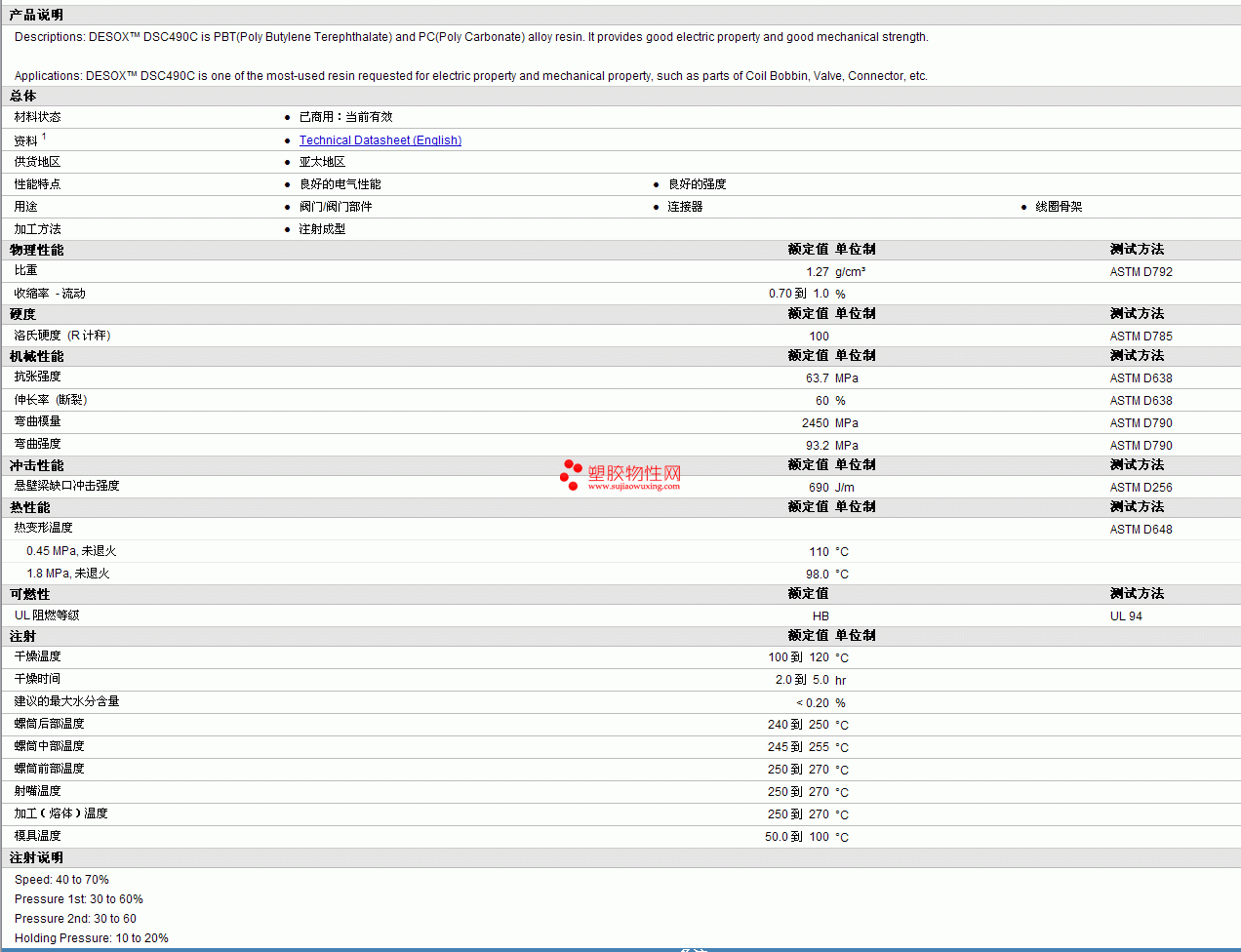1241x952 pixels.
Task: Select the "ASTM D648" test method
Action: (x=1141, y=530)
